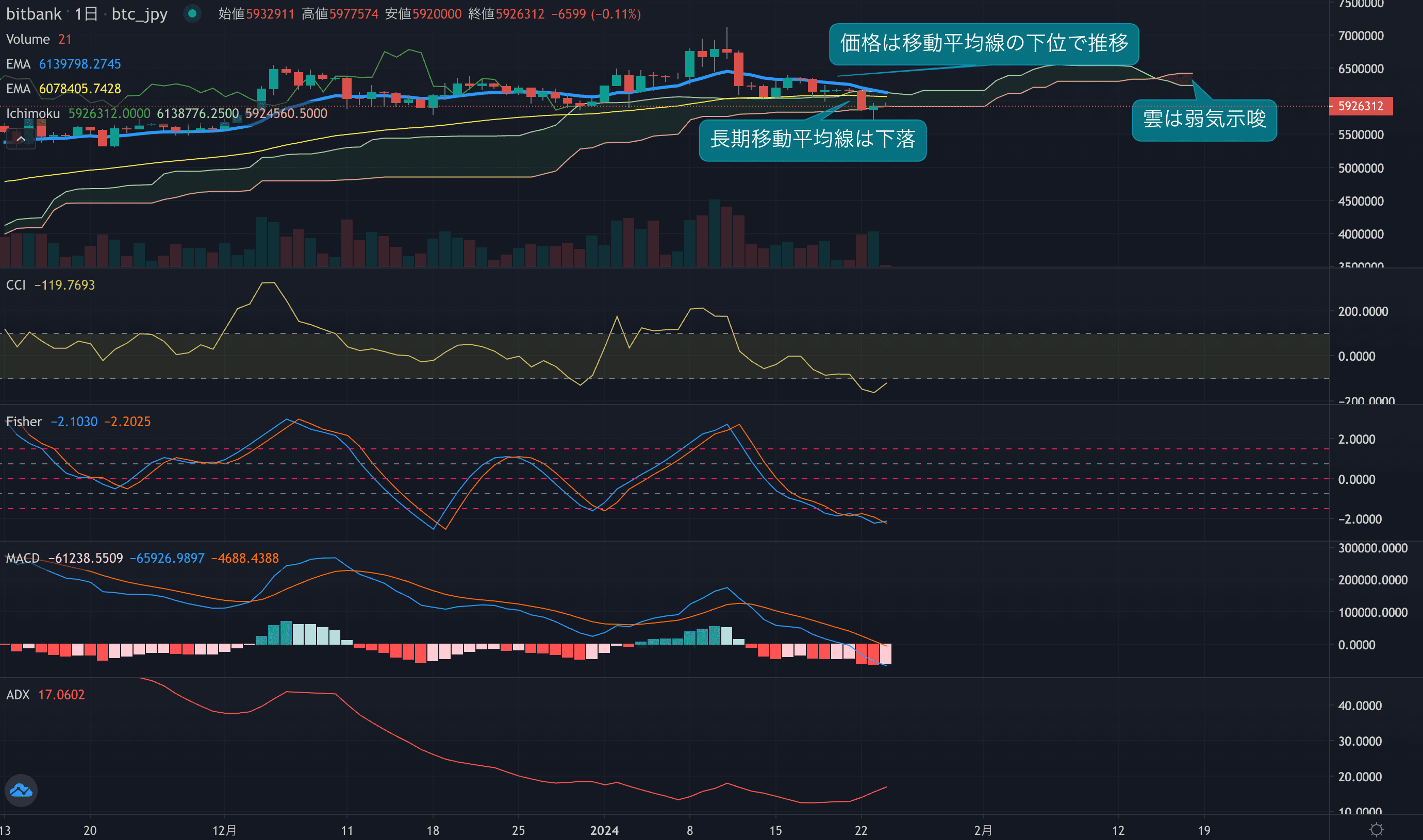1423x840 pixels.
Task: Click the 2024 label on time axis
Action: tap(604, 830)
